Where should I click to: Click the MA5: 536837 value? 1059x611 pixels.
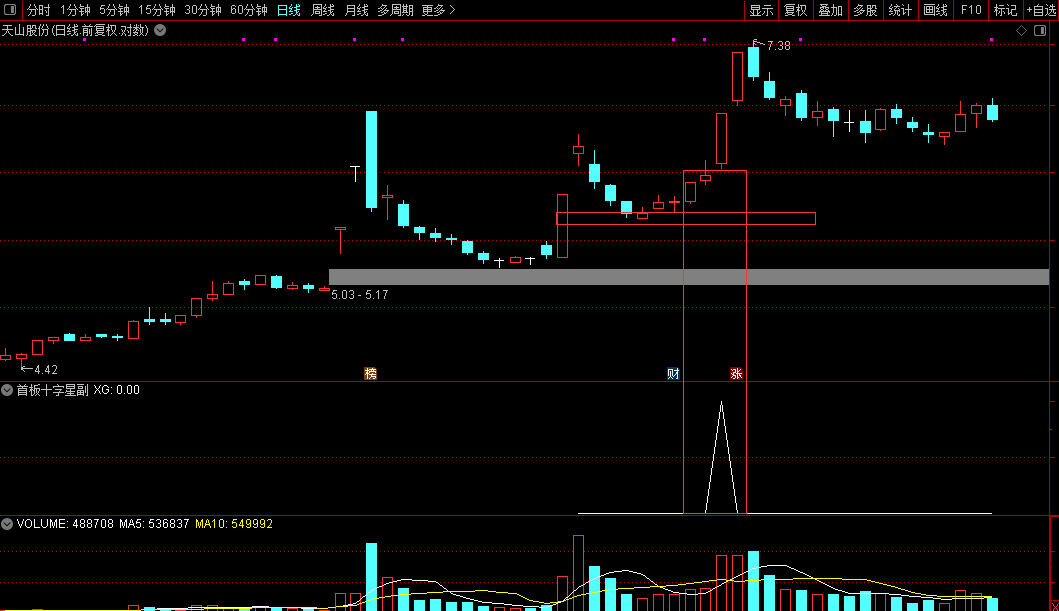154,524
